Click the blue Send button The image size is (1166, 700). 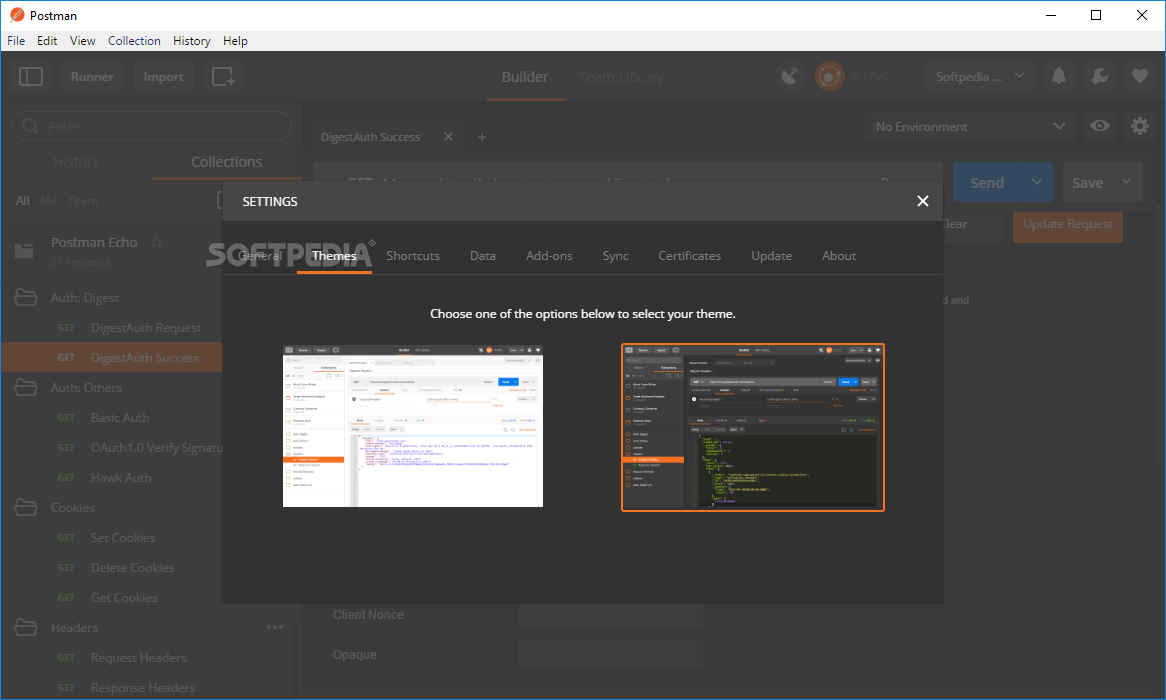tap(987, 182)
